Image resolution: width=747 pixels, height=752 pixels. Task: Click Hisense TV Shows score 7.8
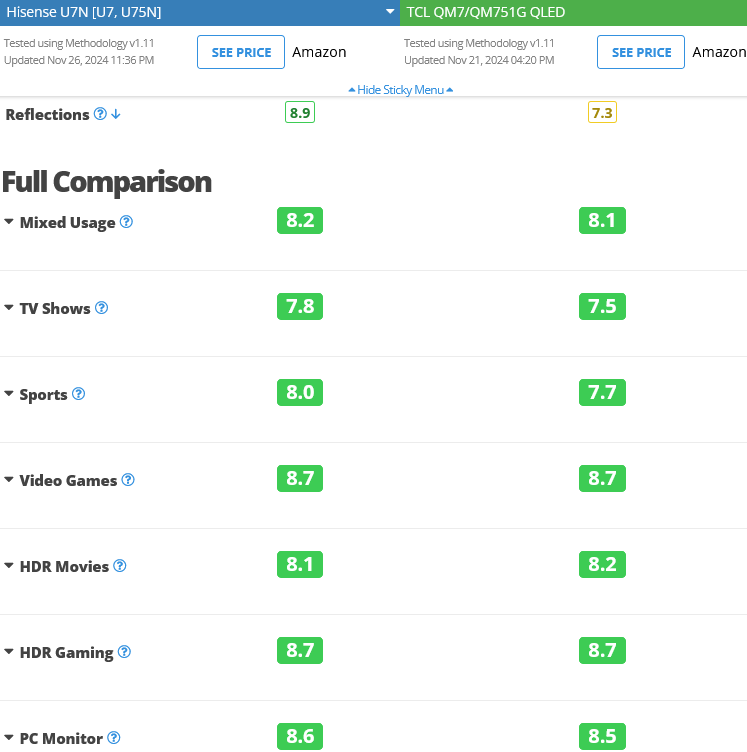click(x=300, y=306)
